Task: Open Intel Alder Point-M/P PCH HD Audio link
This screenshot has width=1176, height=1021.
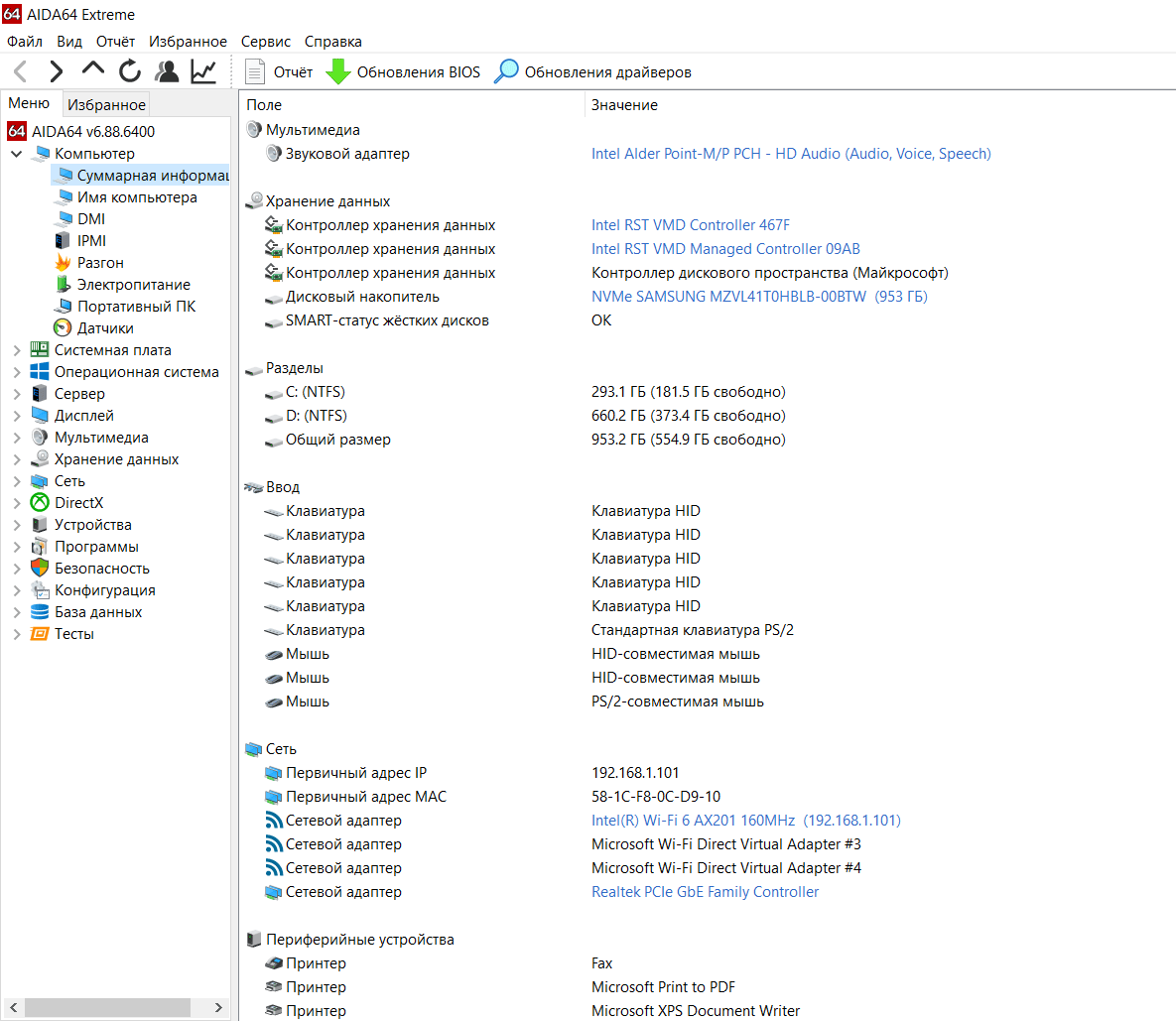Action: tap(791, 154)
